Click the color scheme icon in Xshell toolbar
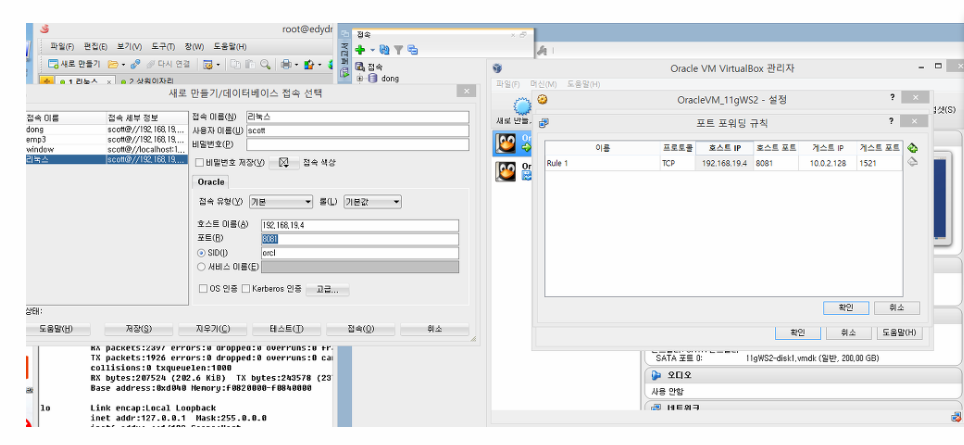The image size is (964, 445). (309, 64)
